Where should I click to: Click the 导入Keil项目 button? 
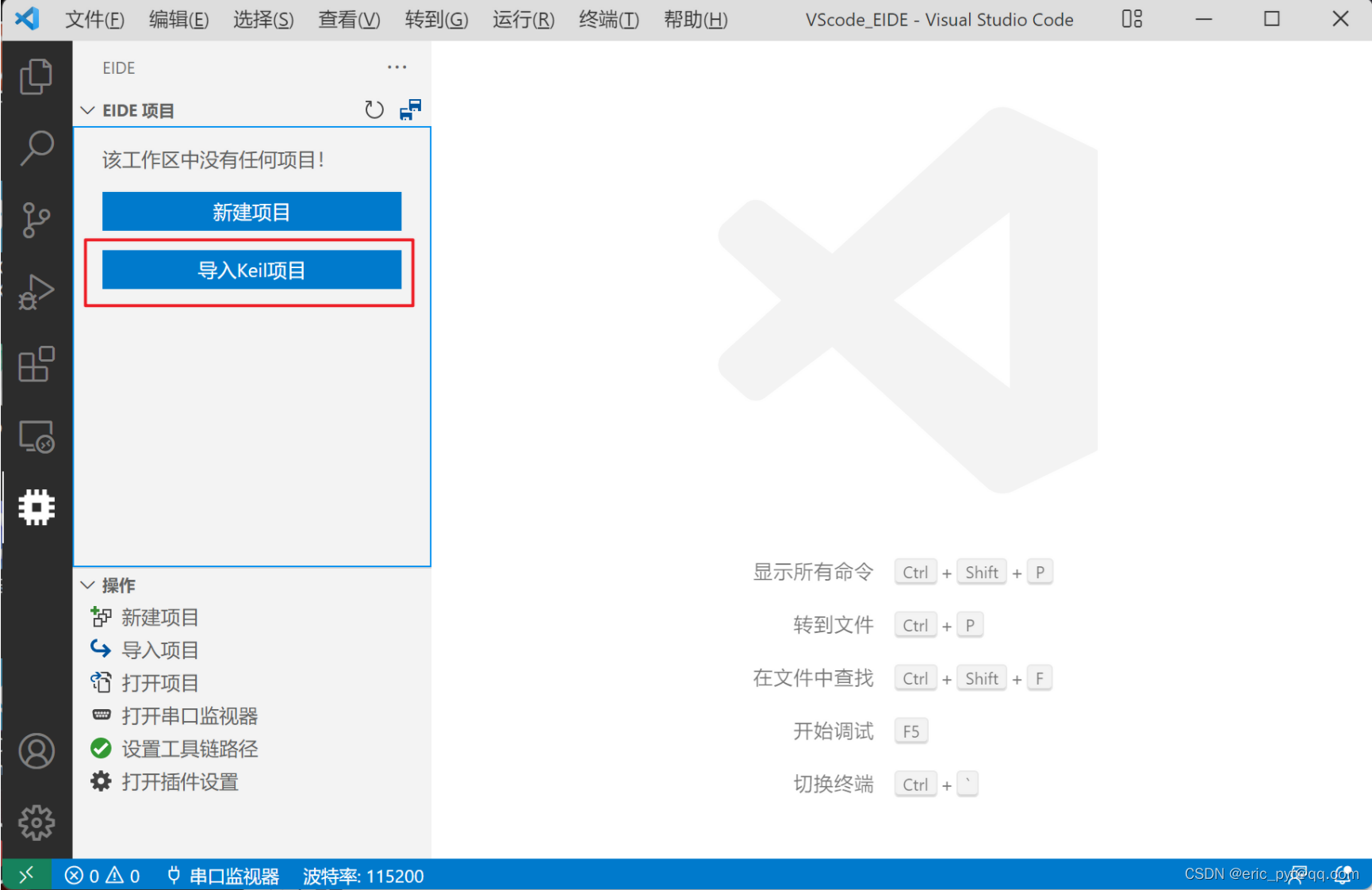[x=251, y=270]
